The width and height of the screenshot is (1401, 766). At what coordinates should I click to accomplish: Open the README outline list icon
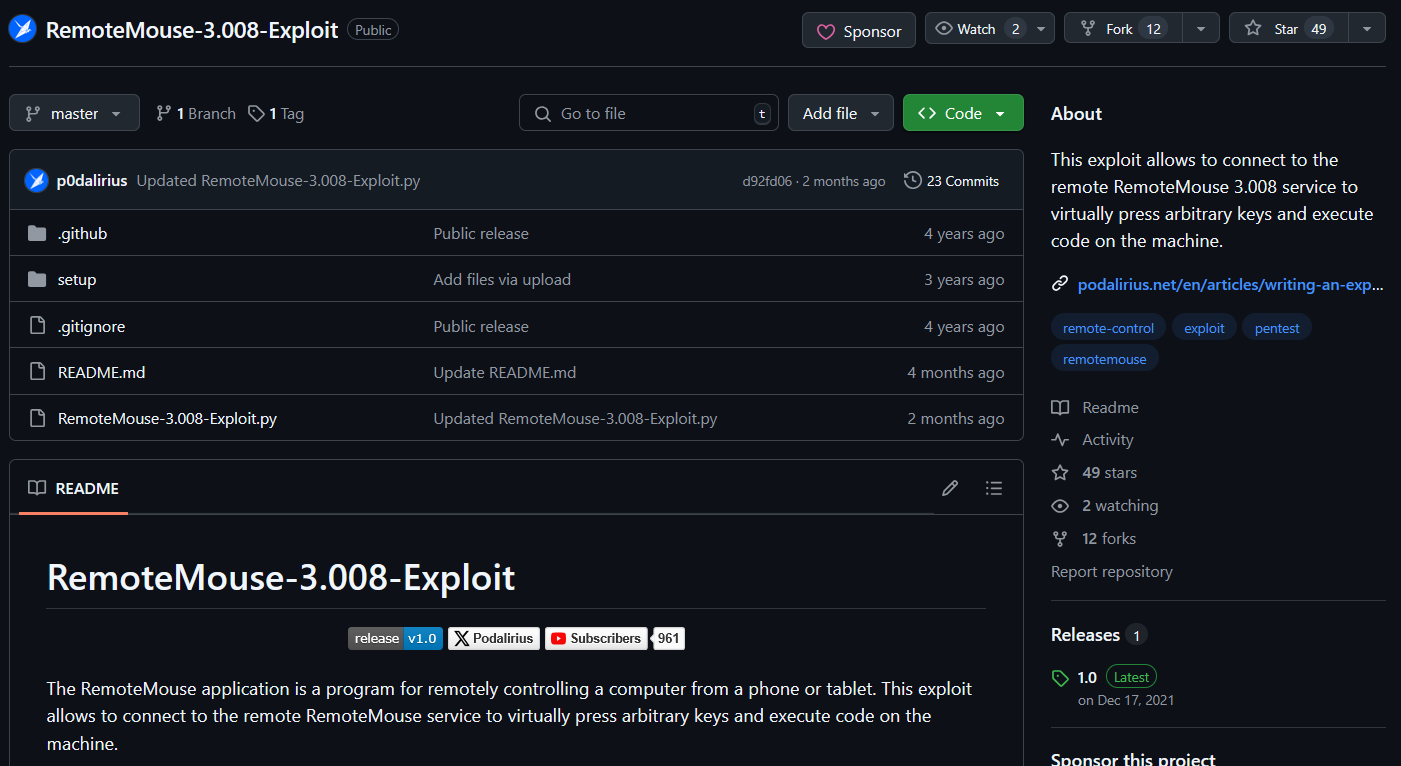(x=993, y=488)
